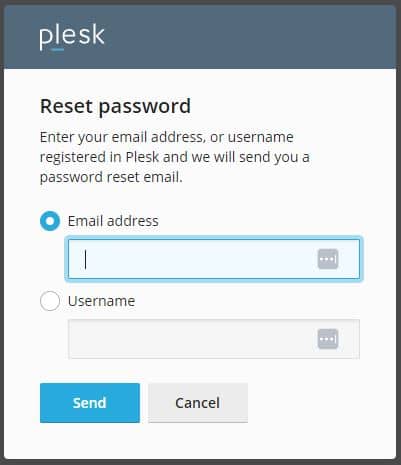Click the blue underline accent of Plesk logo
This screenshot has width=401, height=465.
[x=58, y=50]
